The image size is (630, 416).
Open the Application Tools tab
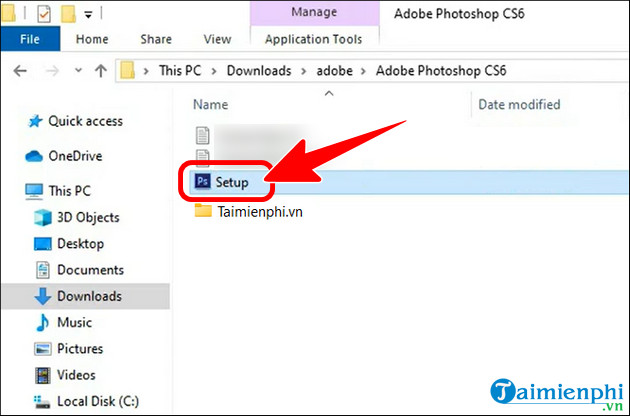(314, 39)
